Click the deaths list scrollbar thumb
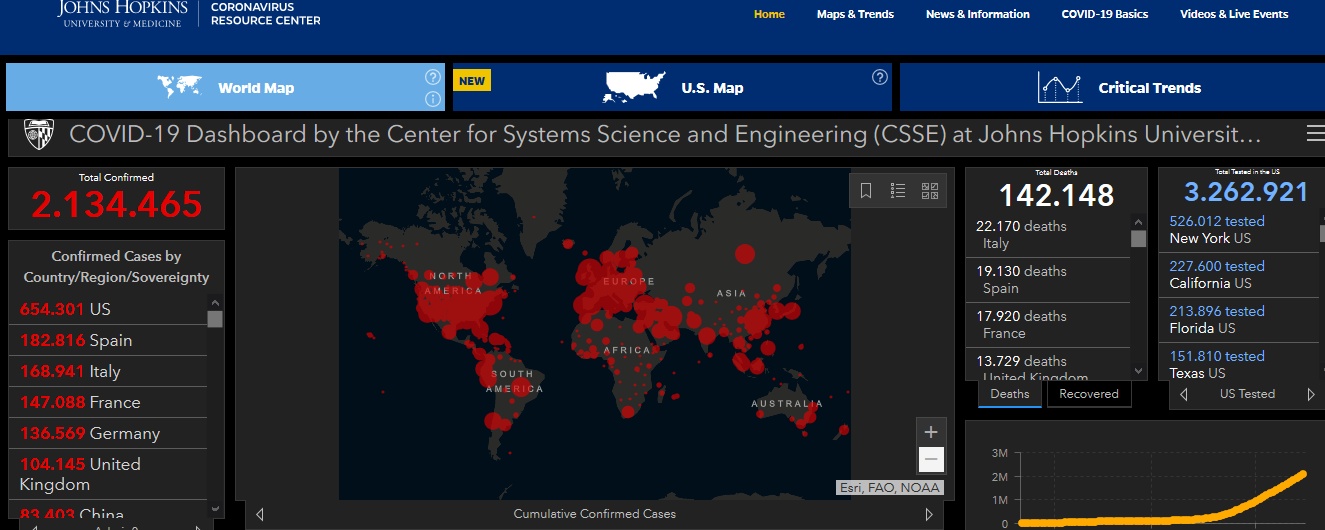The width and height of the screenshot is (1325, 530). point(1138,238)
